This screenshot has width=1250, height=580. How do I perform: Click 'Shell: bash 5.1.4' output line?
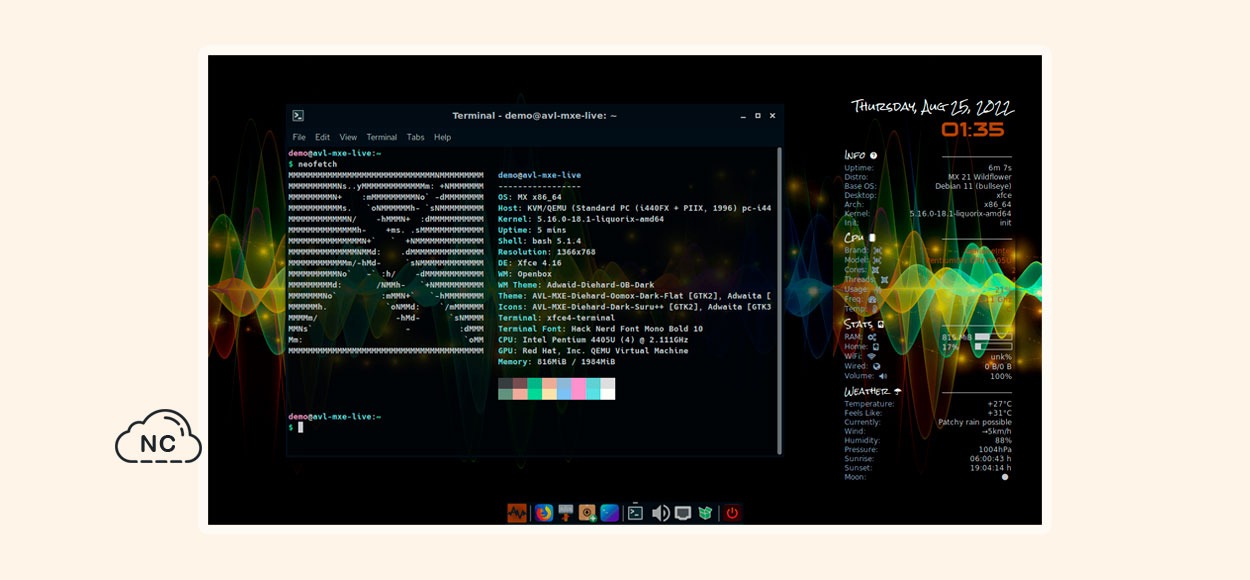pyautogui.click(x=538, y=241)
